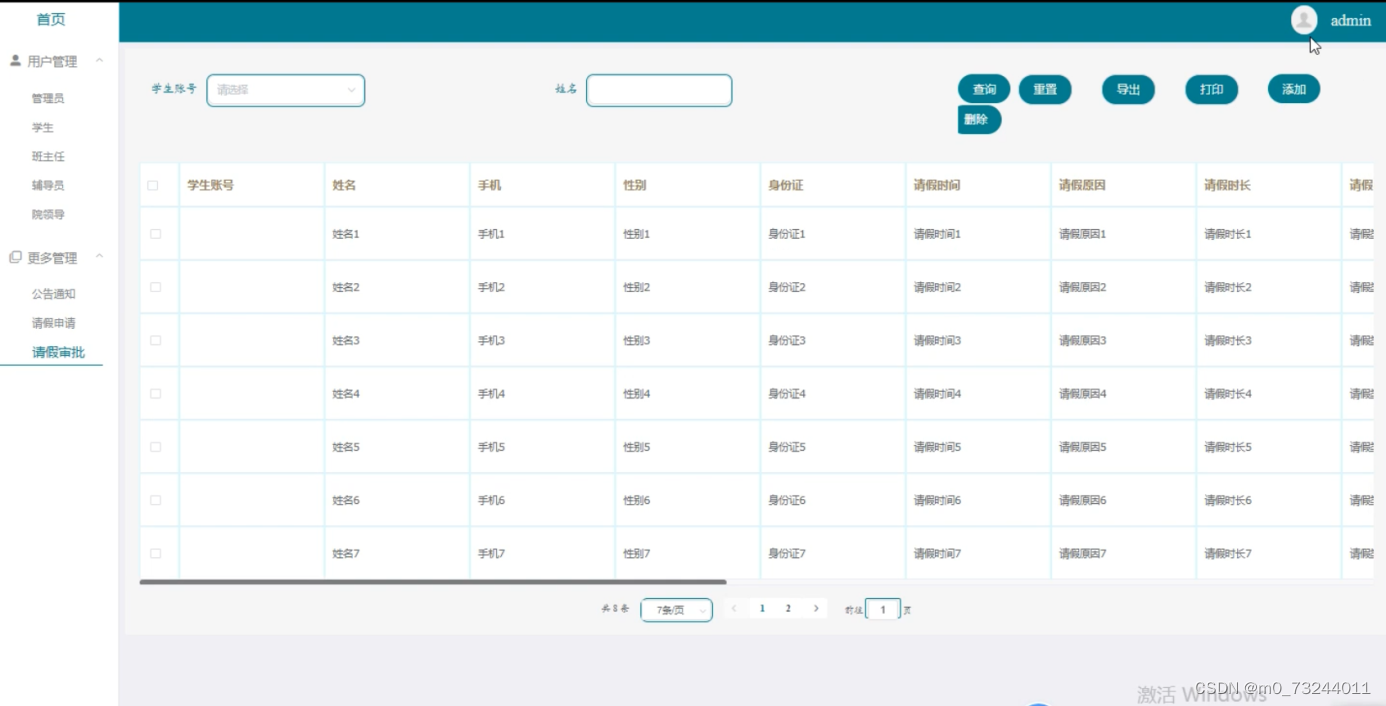
Task: Click the 姓名 search input field
Action: point(659,90)
